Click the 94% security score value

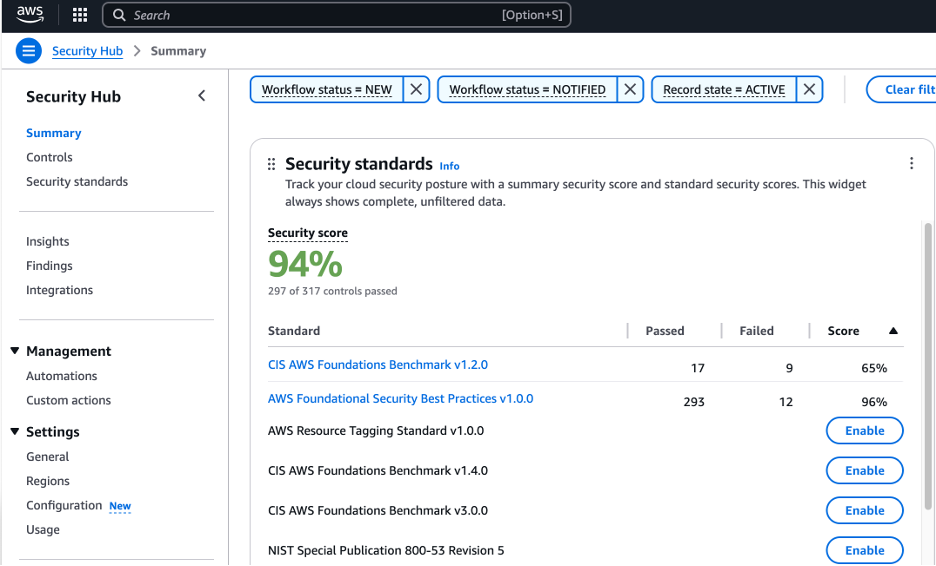(x=305, y=263)
